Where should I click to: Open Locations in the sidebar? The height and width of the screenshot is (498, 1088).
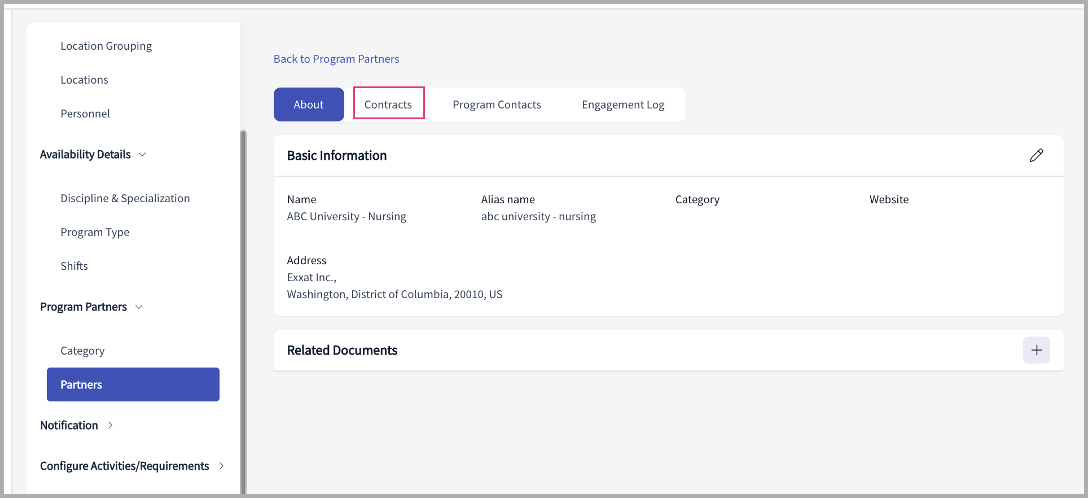pyautogui.click(x=84, y=80)
